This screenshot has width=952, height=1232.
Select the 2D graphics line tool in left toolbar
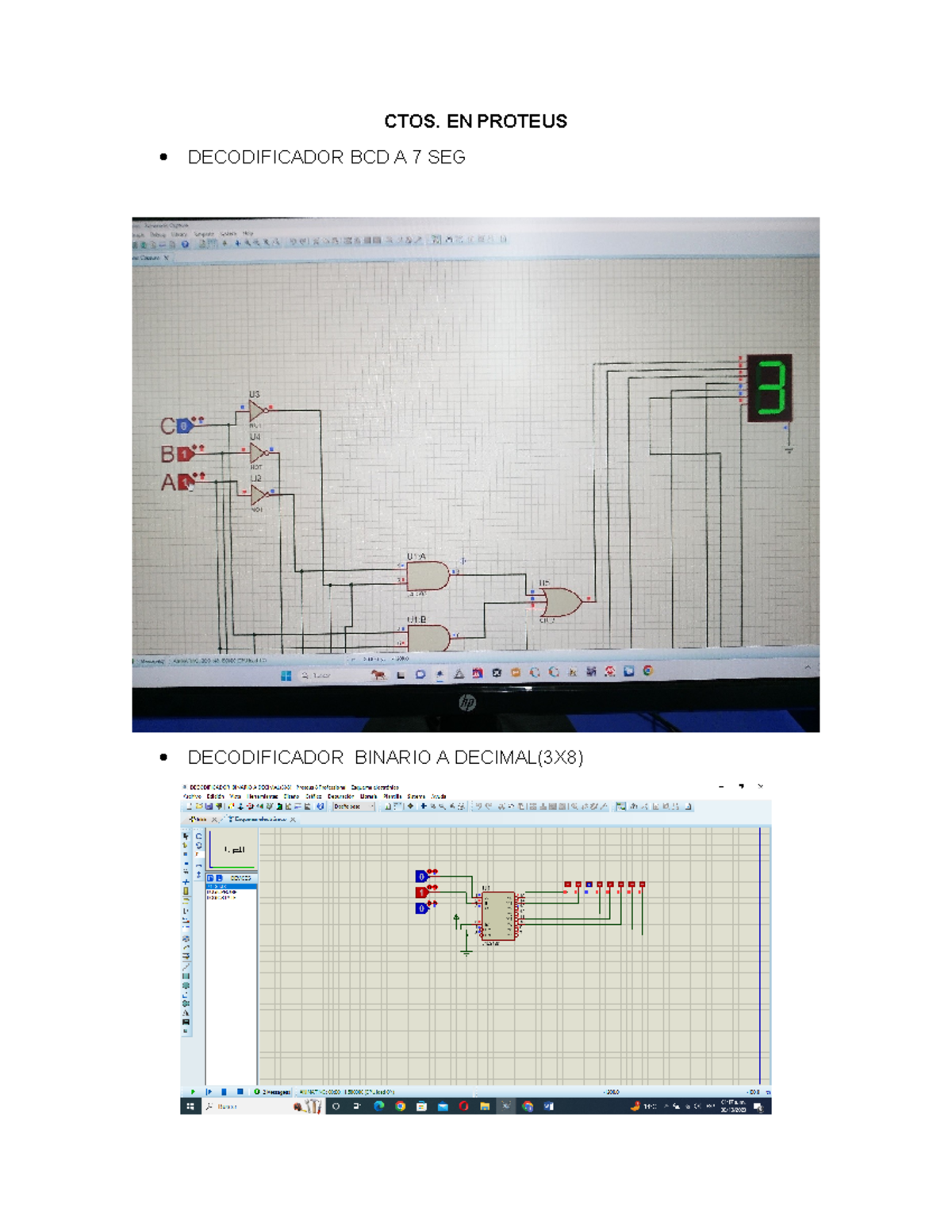(186, 967)
